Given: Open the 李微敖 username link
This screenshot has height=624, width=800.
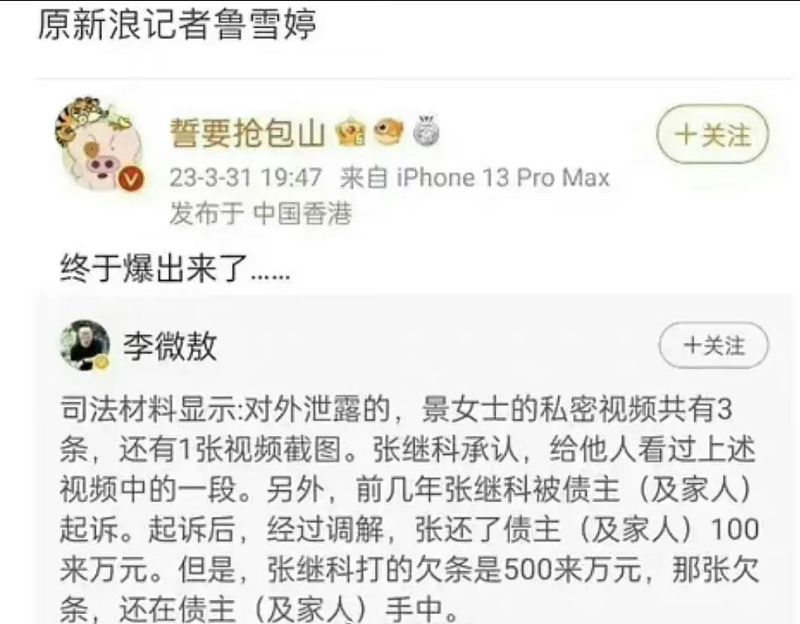Looking at the screenshot, I should pyautogui.click(x=170, y=346).
